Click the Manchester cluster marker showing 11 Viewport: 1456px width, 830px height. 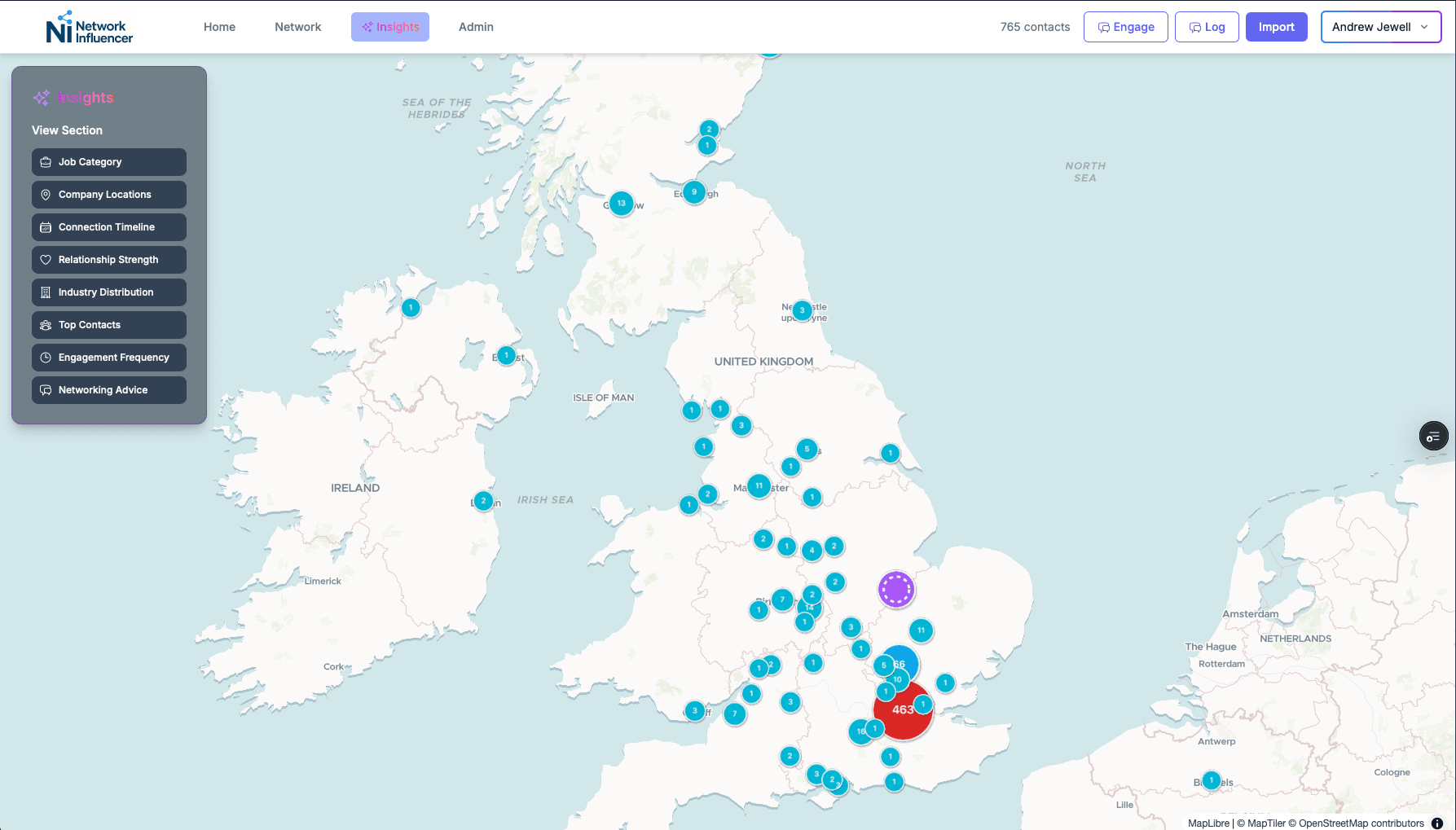[759, 486]
